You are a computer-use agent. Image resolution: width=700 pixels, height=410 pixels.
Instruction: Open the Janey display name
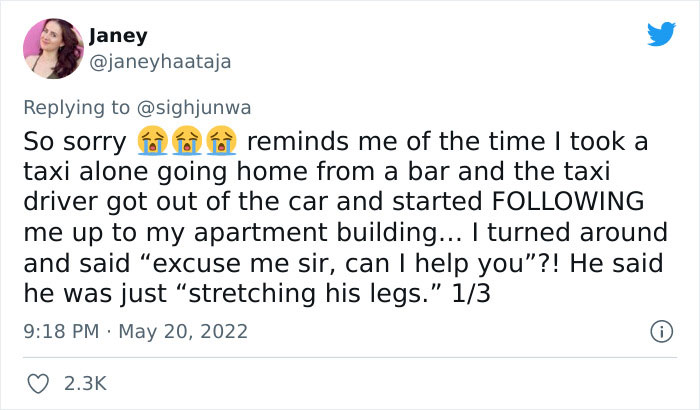coord(118,36)
